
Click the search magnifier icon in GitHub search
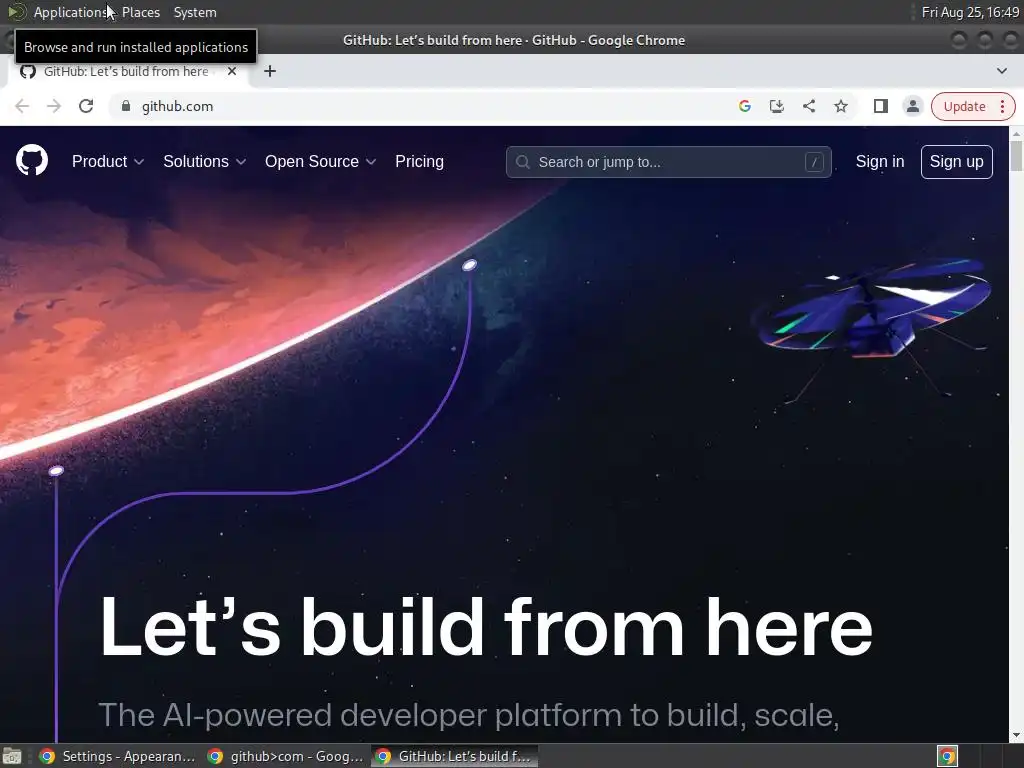522,162
